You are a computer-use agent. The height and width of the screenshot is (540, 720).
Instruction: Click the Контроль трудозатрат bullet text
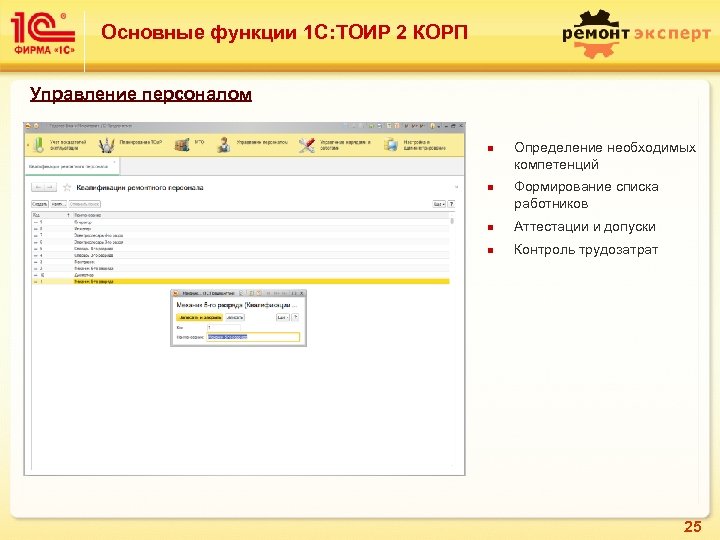[586, 250]
